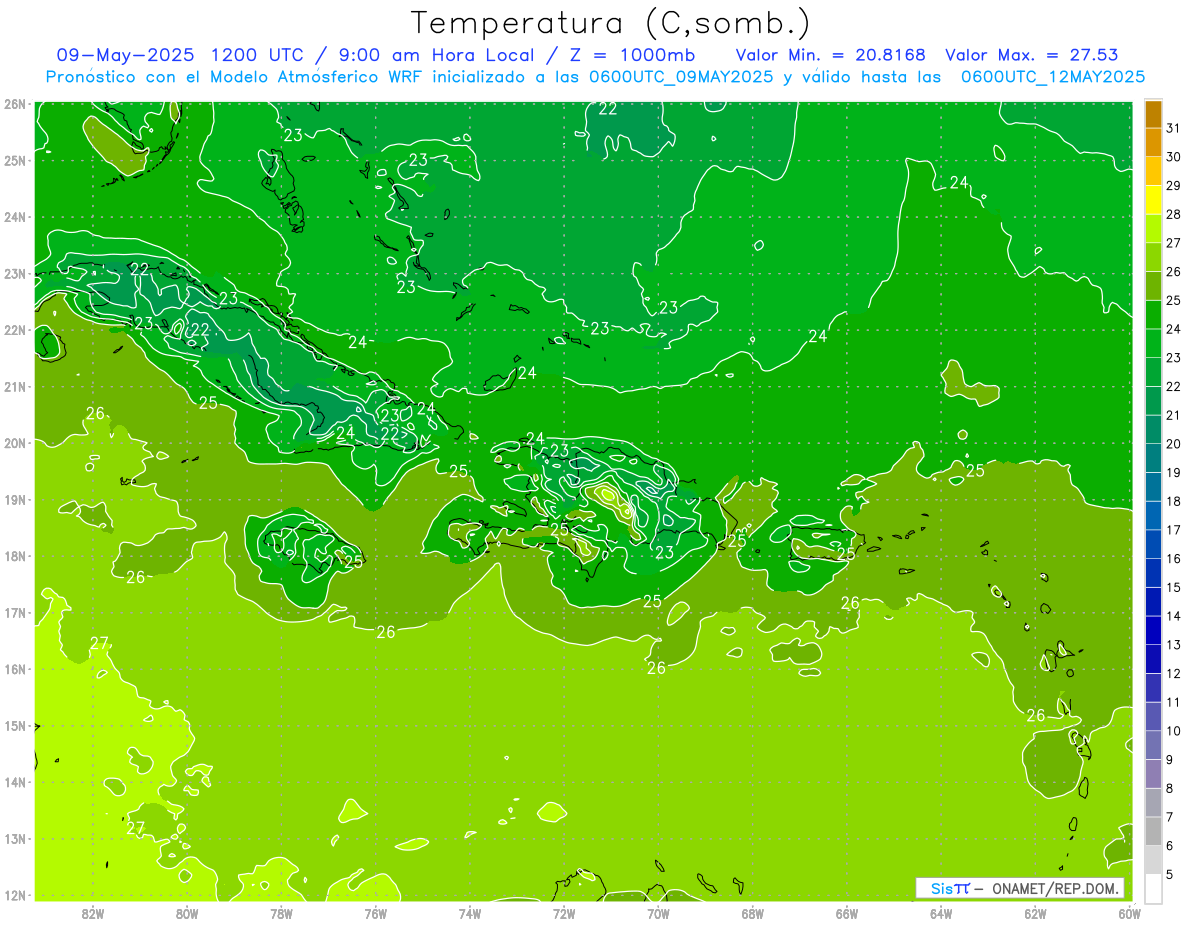Viewport: 1200px width, 927px height.
Task: Click the "5" label on the color legend
Action: (x=1170, y=875)
